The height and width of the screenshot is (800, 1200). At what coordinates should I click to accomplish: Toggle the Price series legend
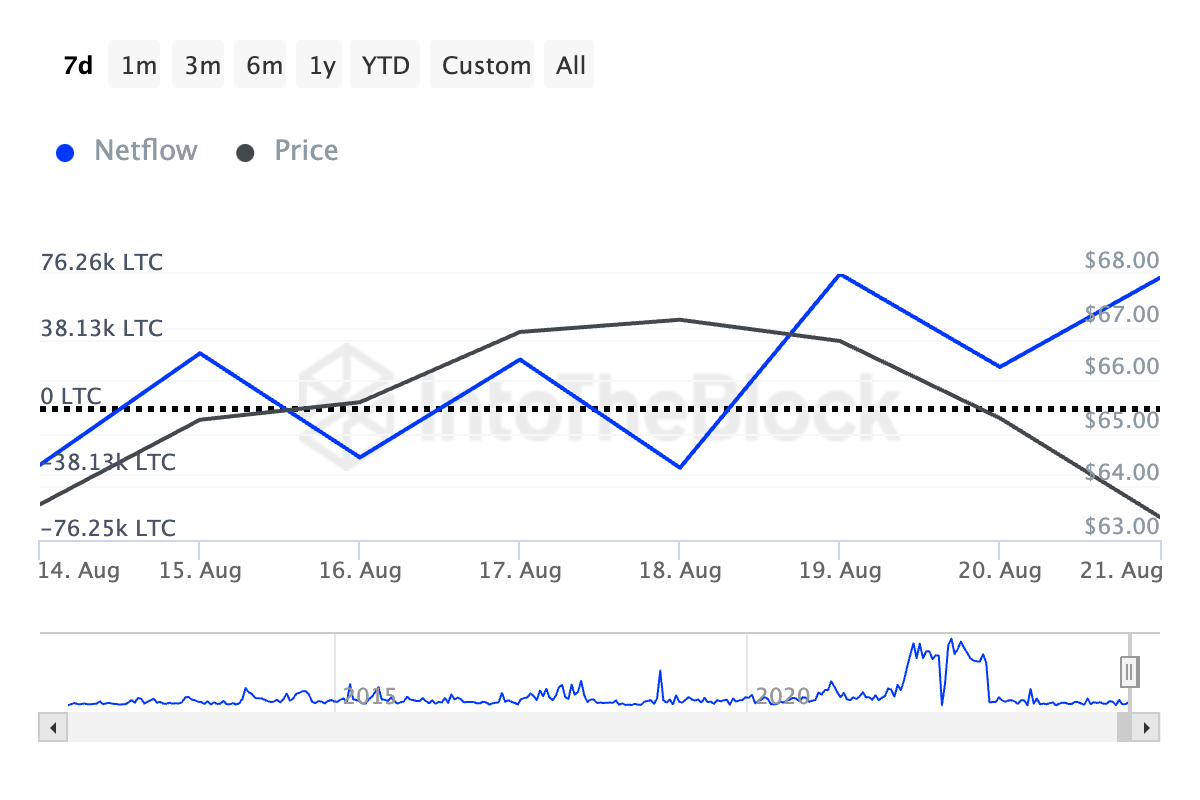[306, 151]
